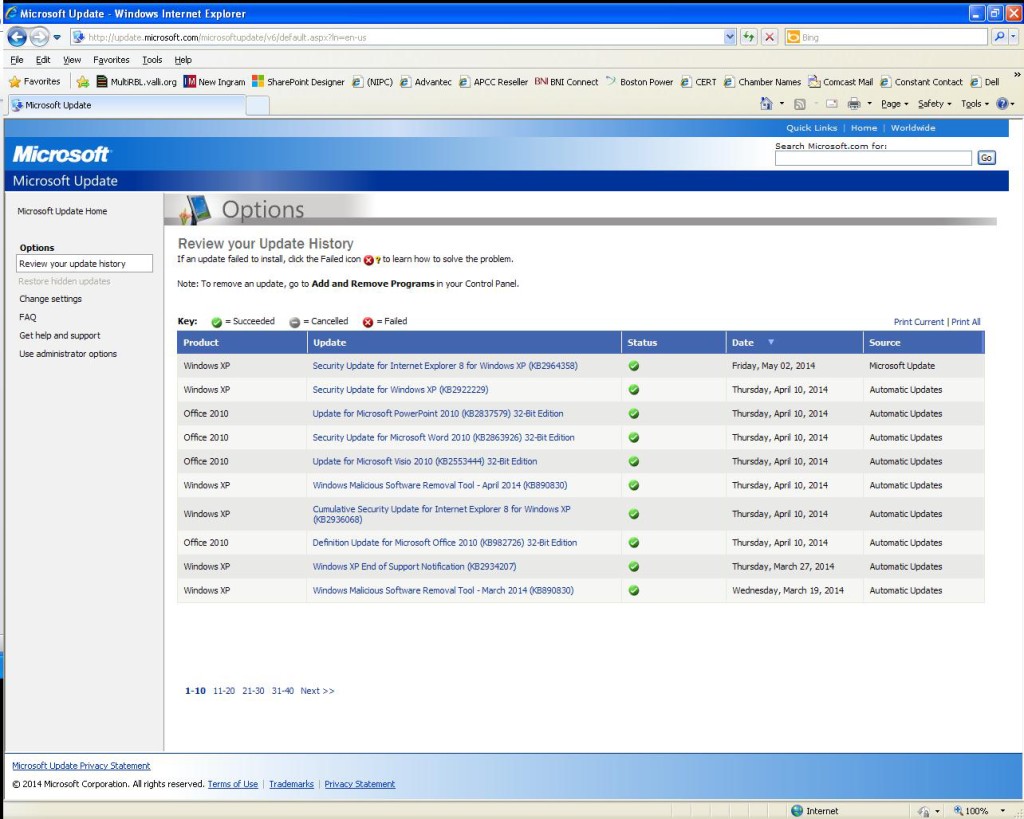Image resolution: width=1024 pixels, height=819 pixels.
Task: Open Help via the blue question mark icon
Action: pos(1002,103)
